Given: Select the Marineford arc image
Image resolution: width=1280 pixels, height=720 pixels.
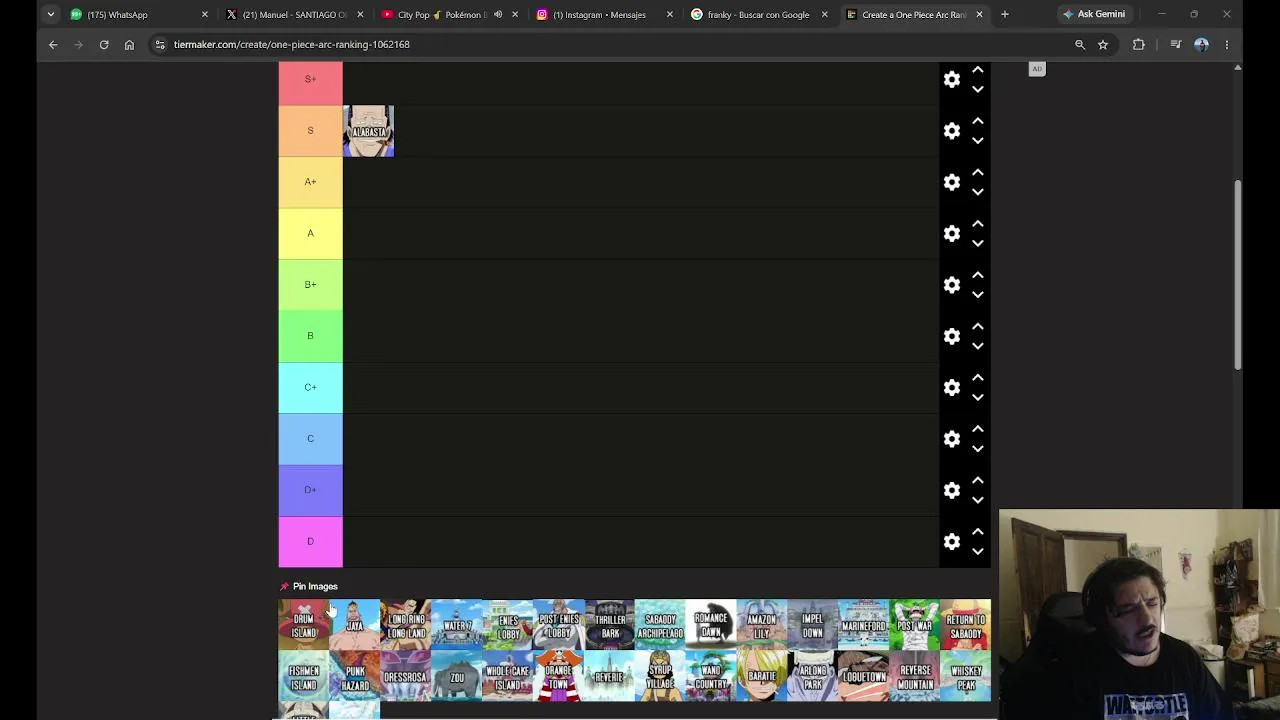Looking at the screenshot, I should [864, 625].
